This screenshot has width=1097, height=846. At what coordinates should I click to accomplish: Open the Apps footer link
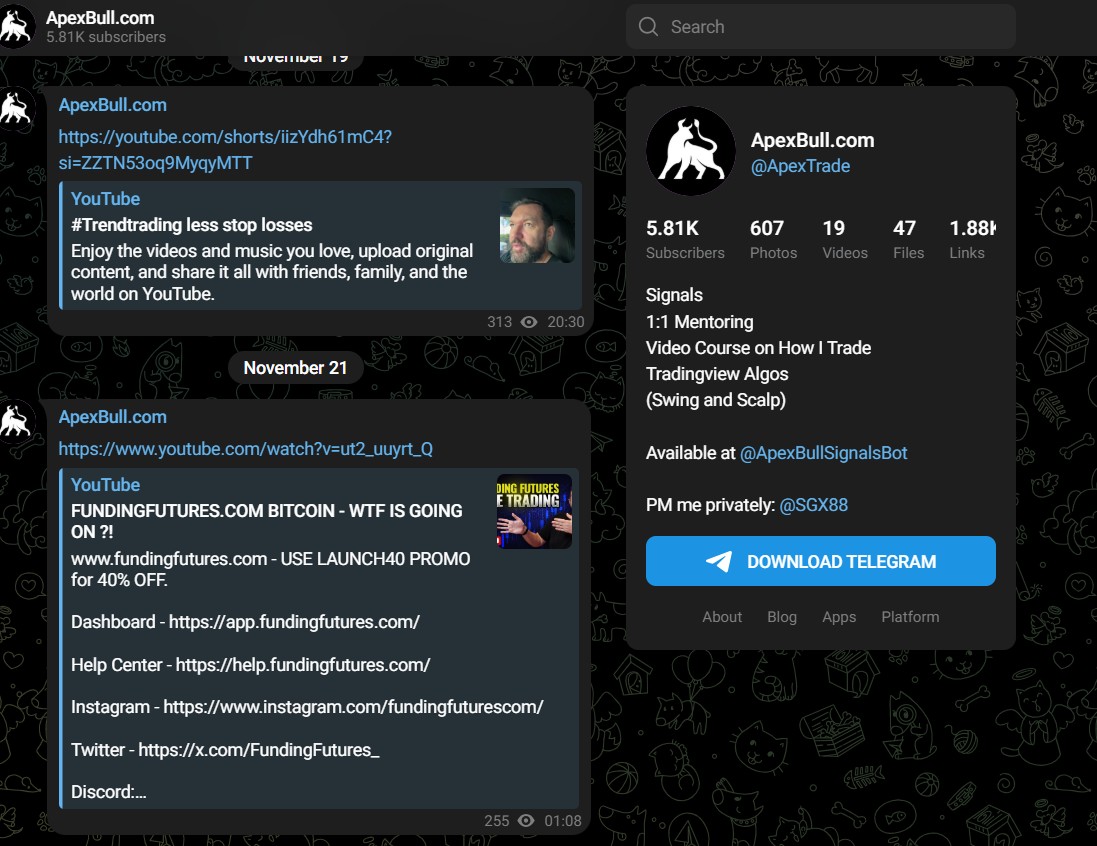pyautogui.click(x=839, y=616)
